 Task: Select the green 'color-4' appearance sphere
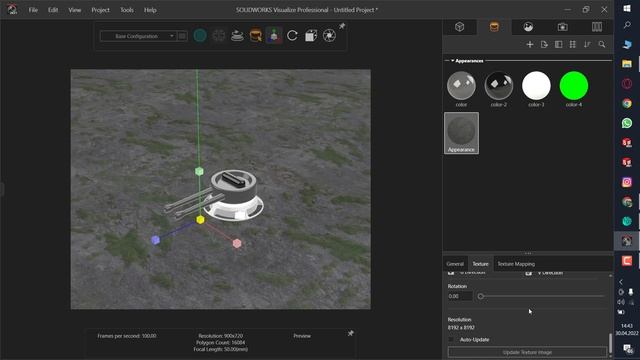pos(574,86)
